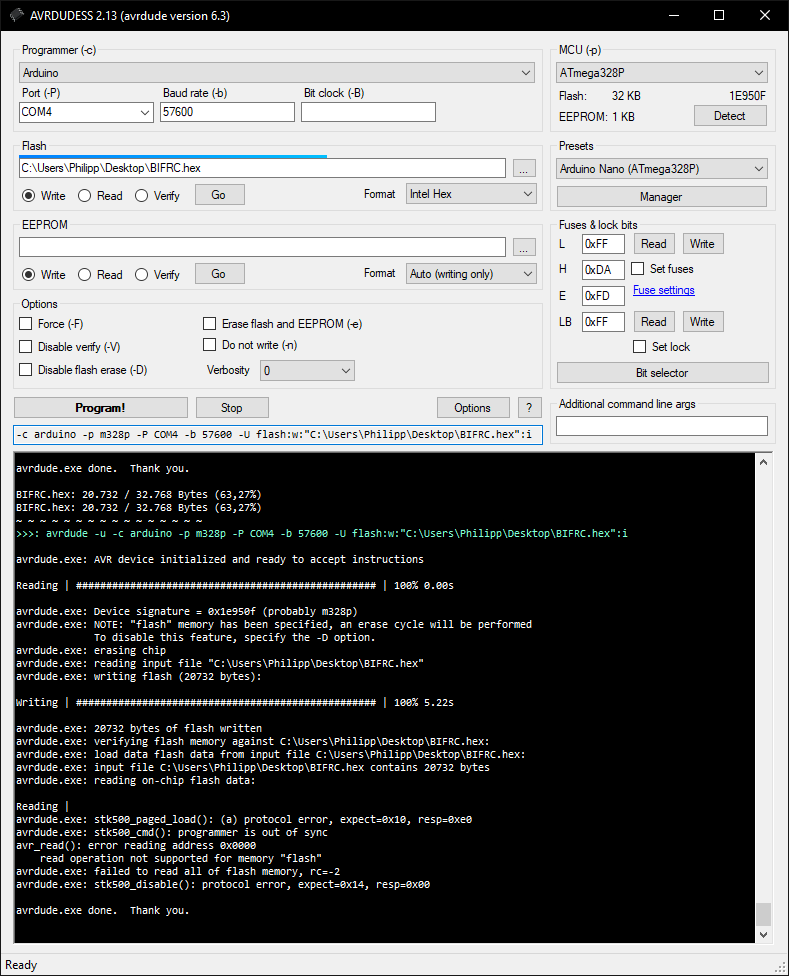789x976 pixels.
Task: Open Bit selector
Action: pos(663,373)
